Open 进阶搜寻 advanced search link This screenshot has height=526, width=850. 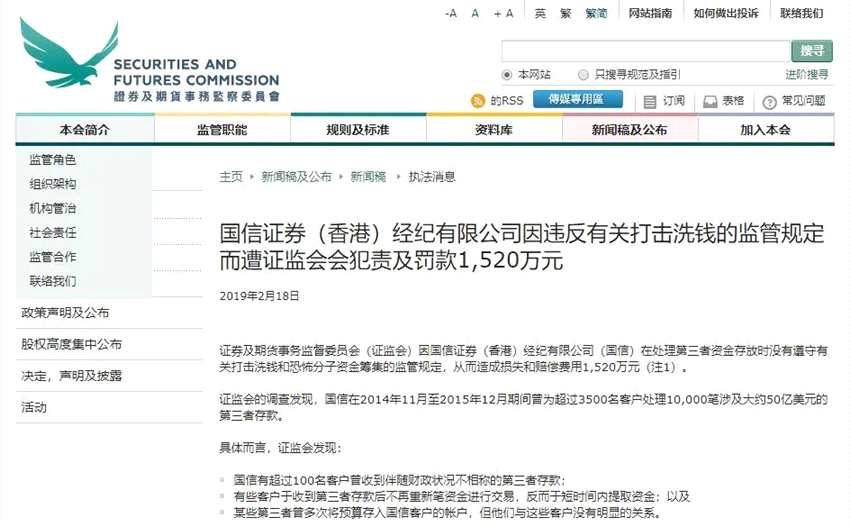(807, 75)
